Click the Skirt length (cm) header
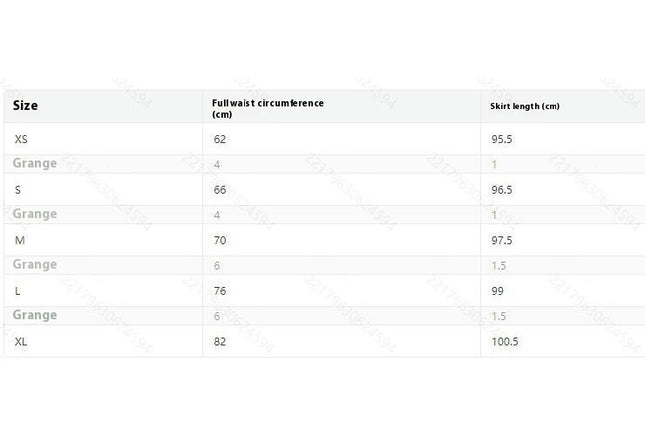Image resolution: width=645 pixels, height=444 pixels. coord(524,106)
